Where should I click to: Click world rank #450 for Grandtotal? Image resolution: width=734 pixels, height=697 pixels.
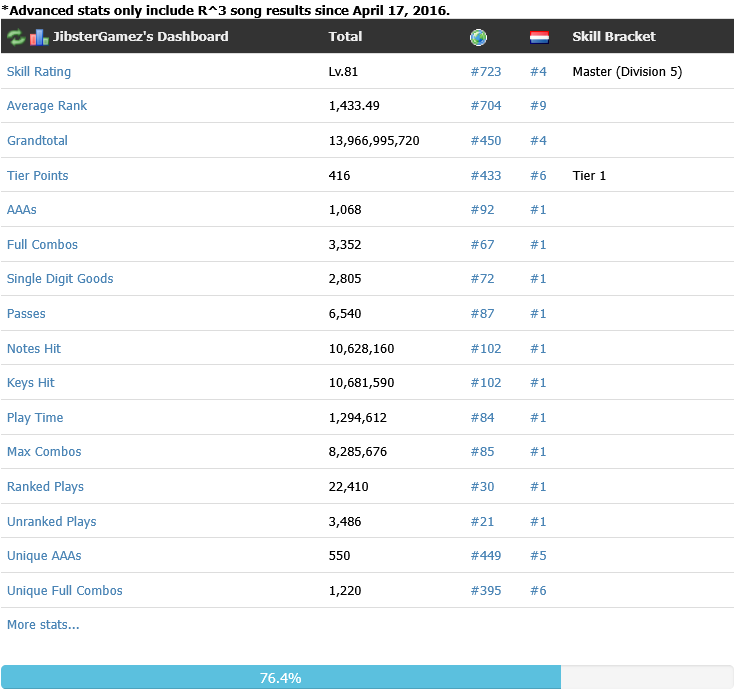(485, 140)
